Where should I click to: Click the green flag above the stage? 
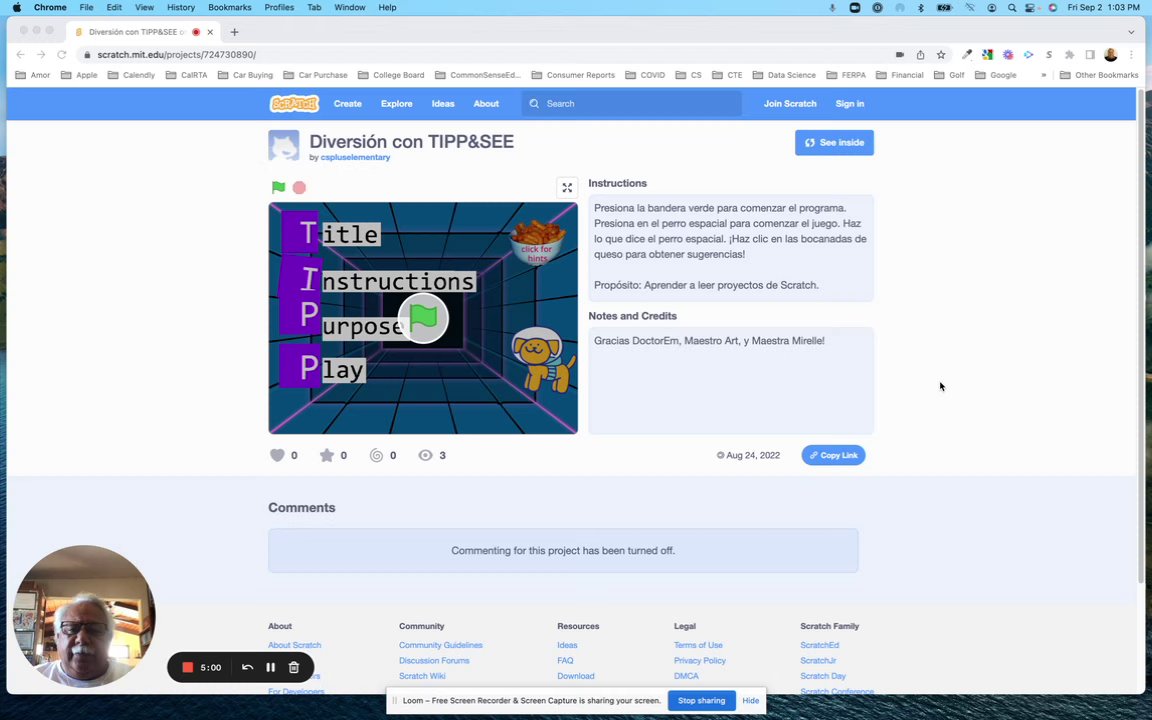coord(278,187)
